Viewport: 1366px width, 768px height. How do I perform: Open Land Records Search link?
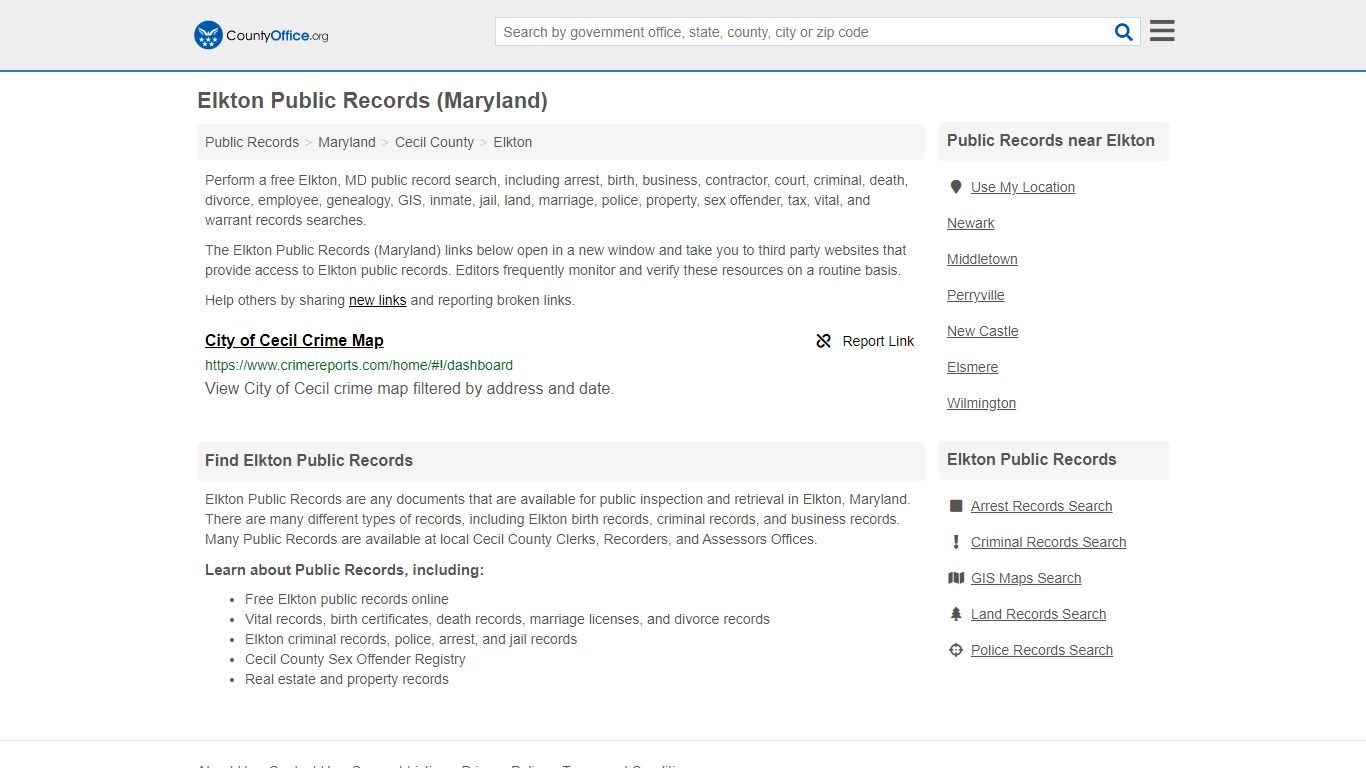[1038, 614]
